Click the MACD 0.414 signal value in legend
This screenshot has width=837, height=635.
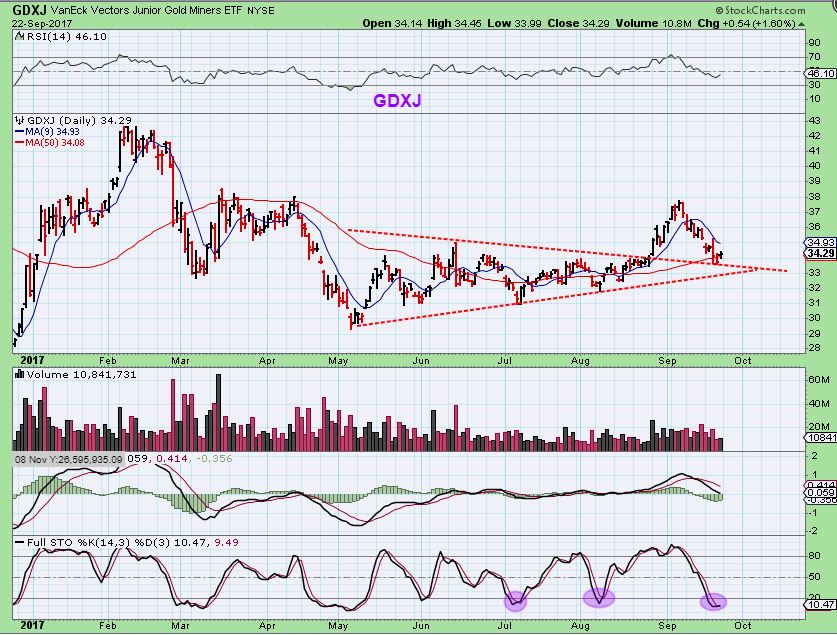pos(172,458)
